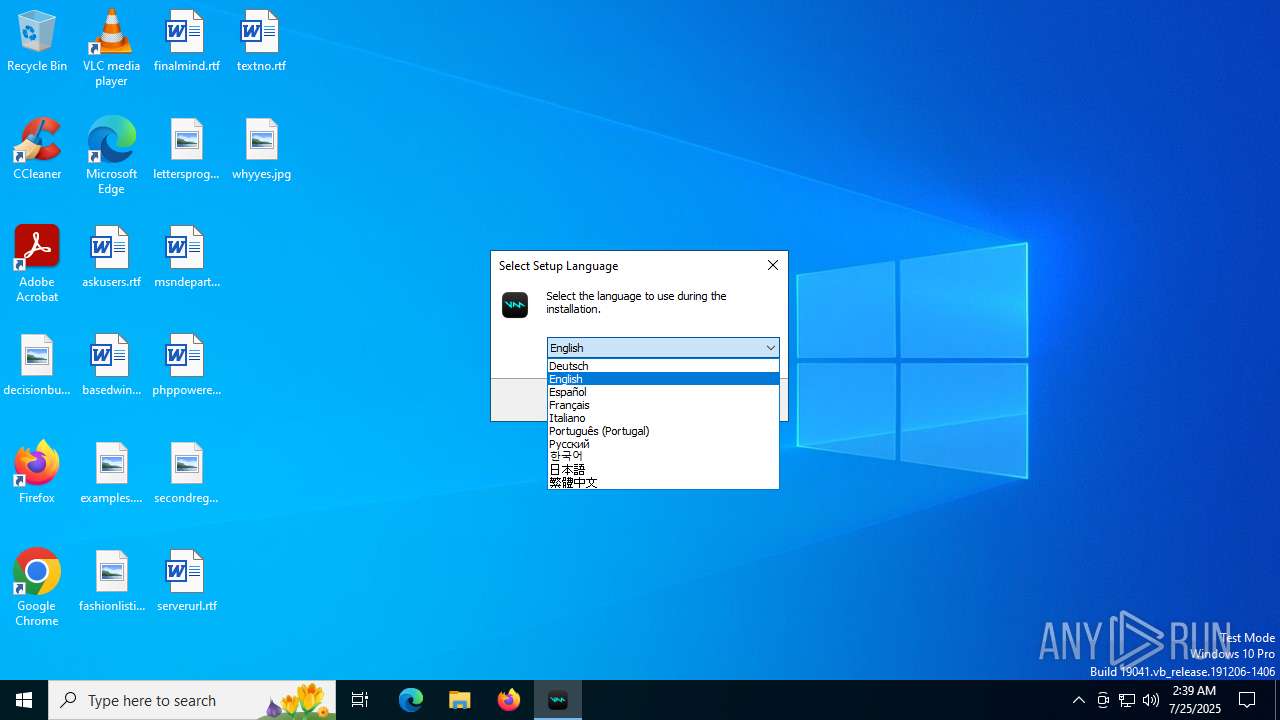Choose Español from the language list
Screen dimensions: 1280x720
pyautogui.click(x=663, y=392)
